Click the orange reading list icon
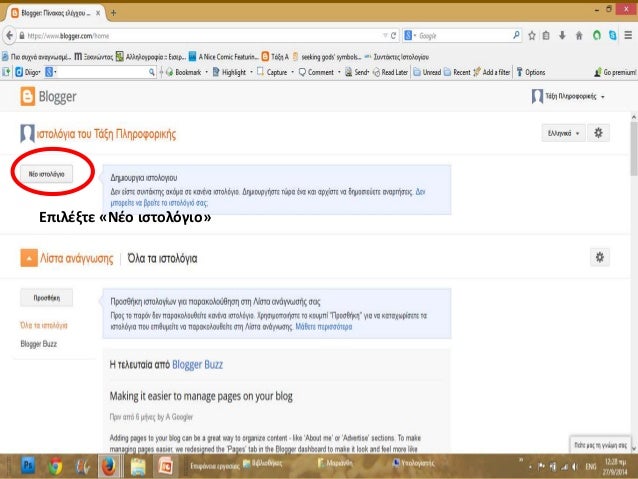 coord(31,259)
